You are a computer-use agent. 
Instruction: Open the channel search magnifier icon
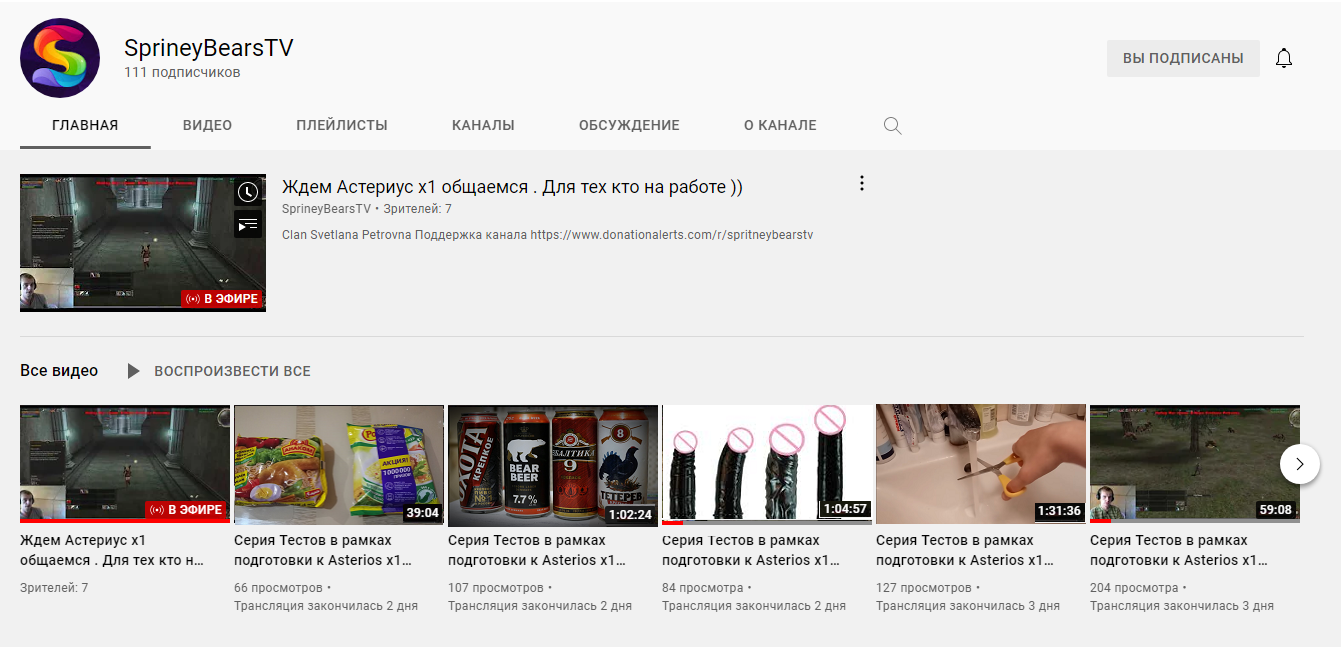(x=893, y=126)
